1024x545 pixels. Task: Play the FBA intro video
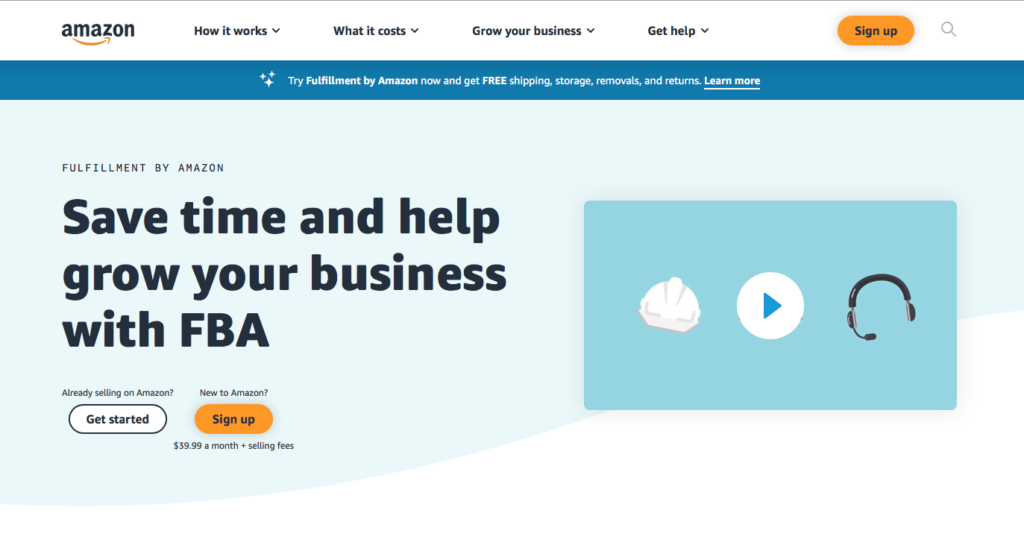tap(770, 305)
